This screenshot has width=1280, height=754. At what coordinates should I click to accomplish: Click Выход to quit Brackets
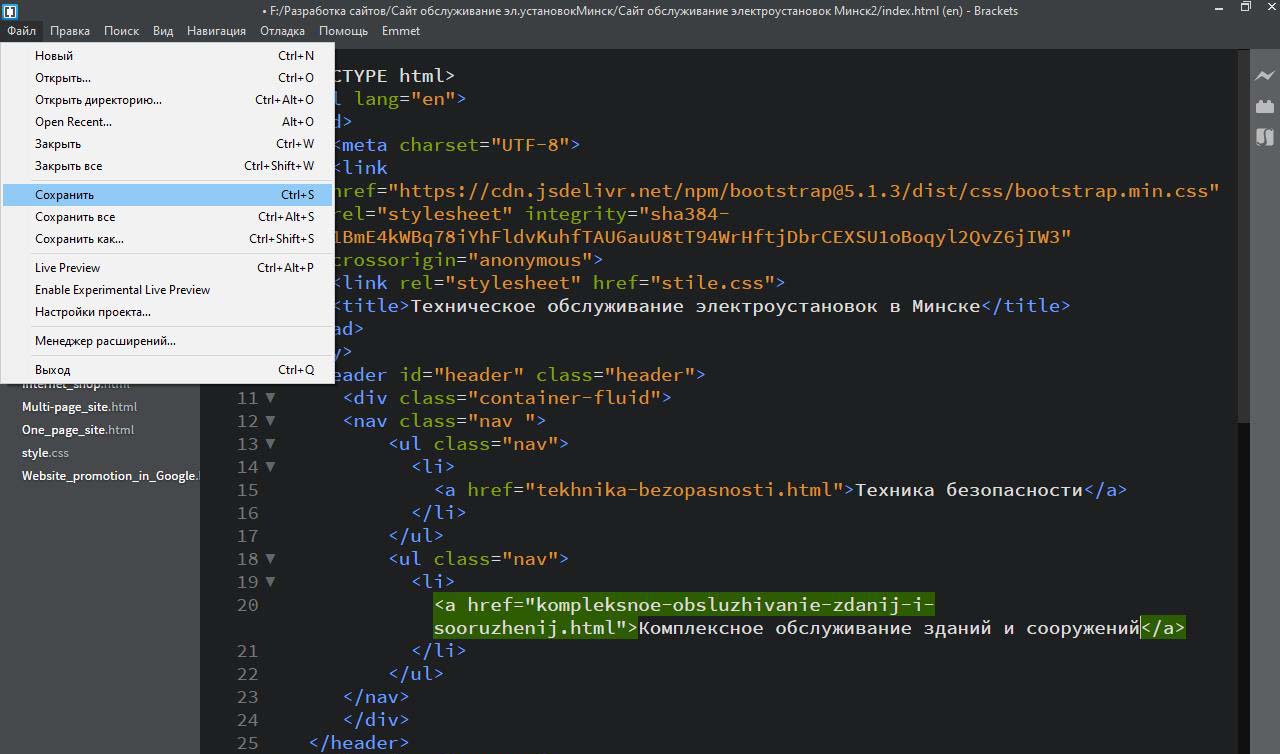[53, 370]
